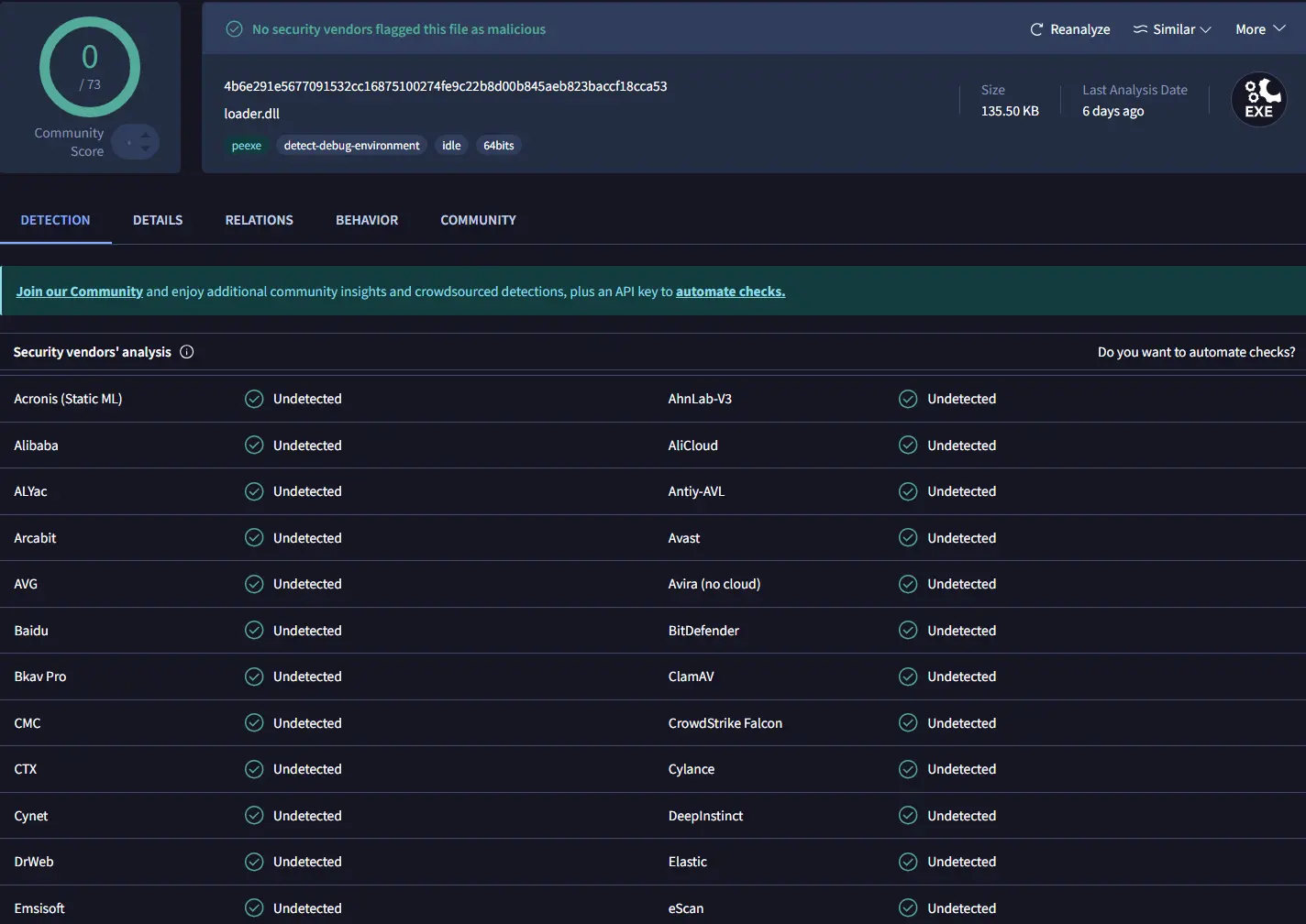Click the check icon for BitDefender
Screen dimensions: 1306x924
click(908, 631)
